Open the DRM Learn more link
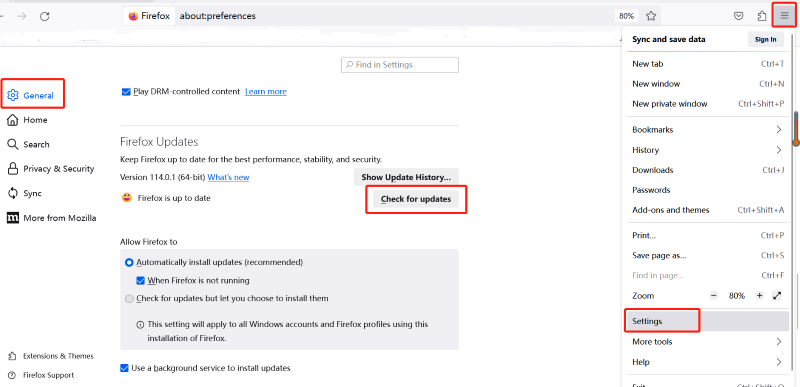The height and width of the screenshot is (387, 800). (x=266, y=92)
